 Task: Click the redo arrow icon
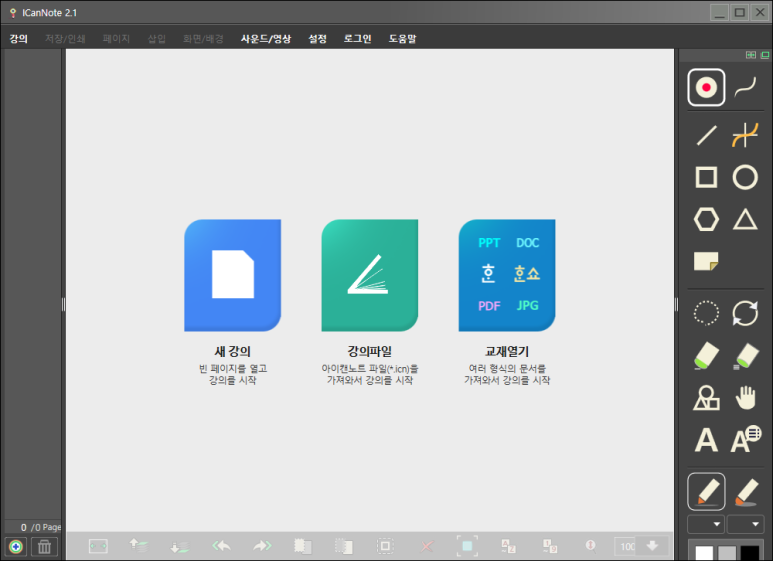(262, 546)
